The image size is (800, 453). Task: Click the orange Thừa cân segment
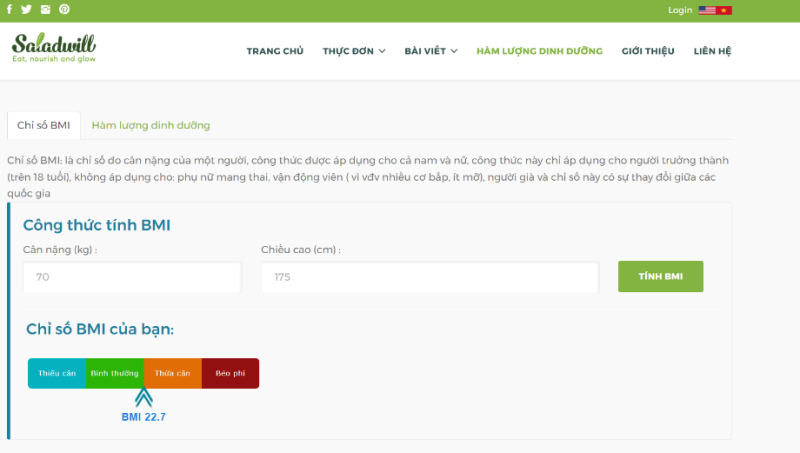[x=172, y=373]
